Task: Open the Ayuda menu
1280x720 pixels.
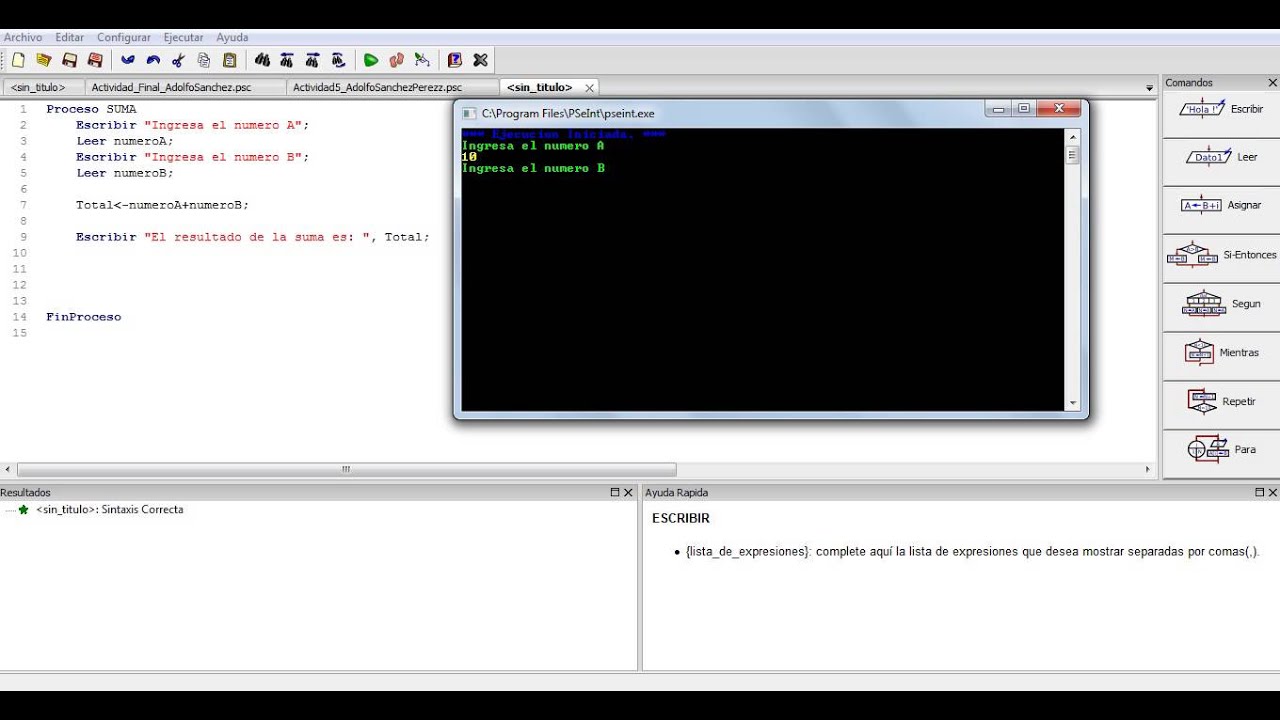Action: tap(232, 37)
